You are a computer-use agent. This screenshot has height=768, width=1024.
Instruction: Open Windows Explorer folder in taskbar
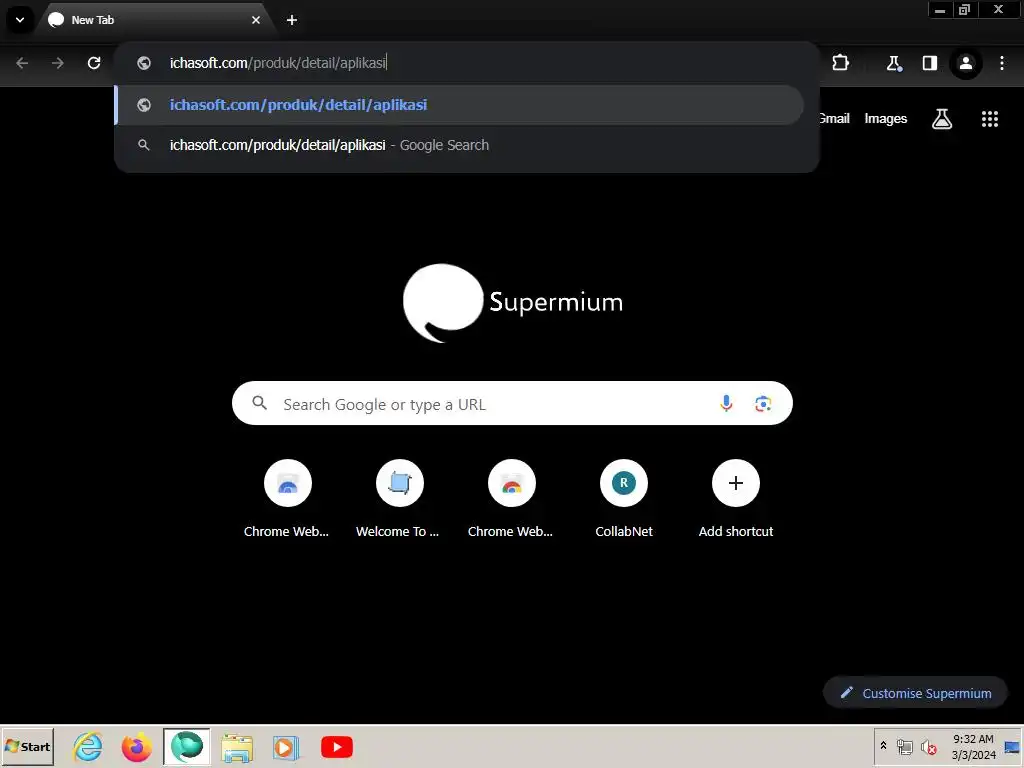[236, 748]
